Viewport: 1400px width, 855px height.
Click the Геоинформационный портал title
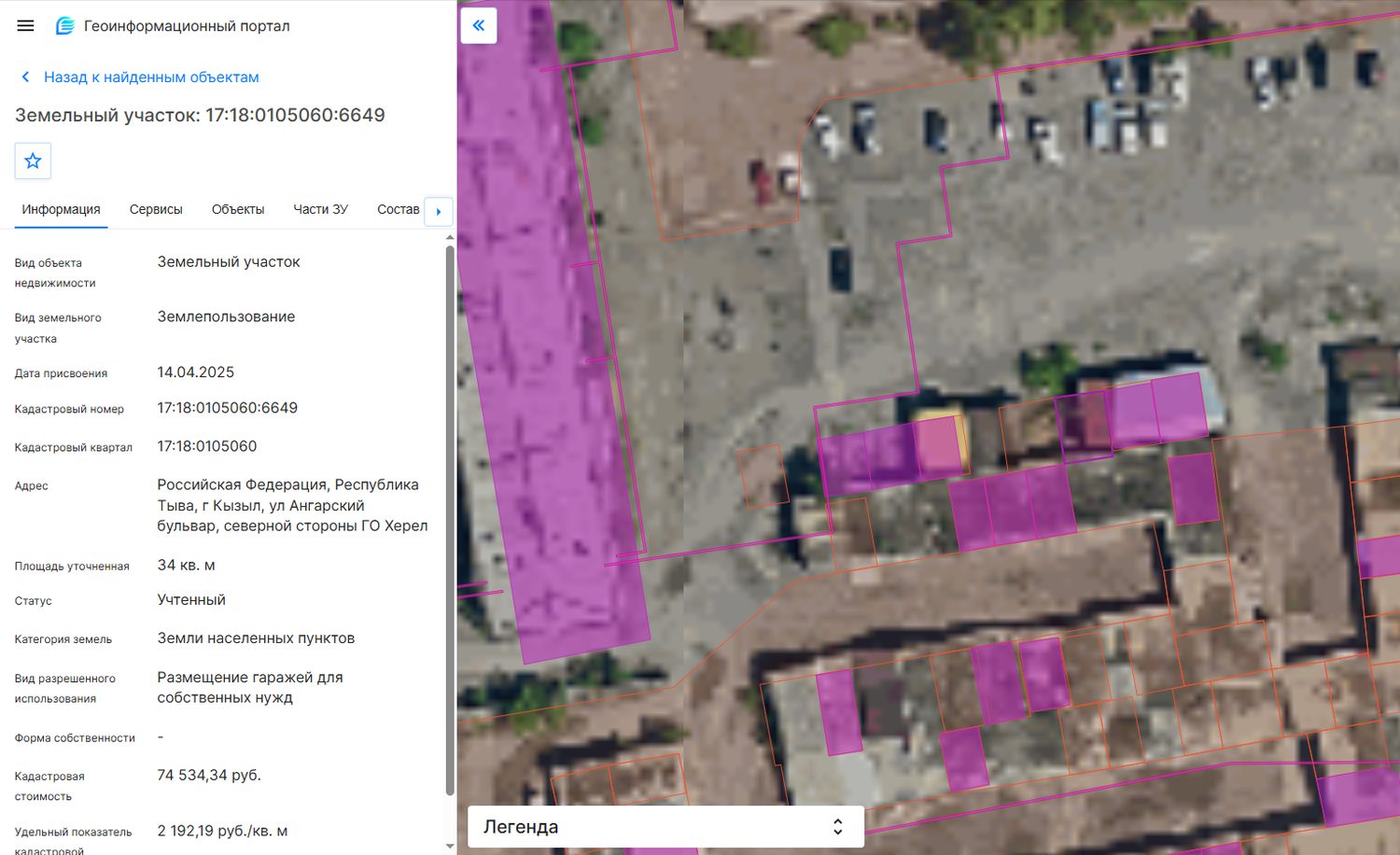(187, 26)
